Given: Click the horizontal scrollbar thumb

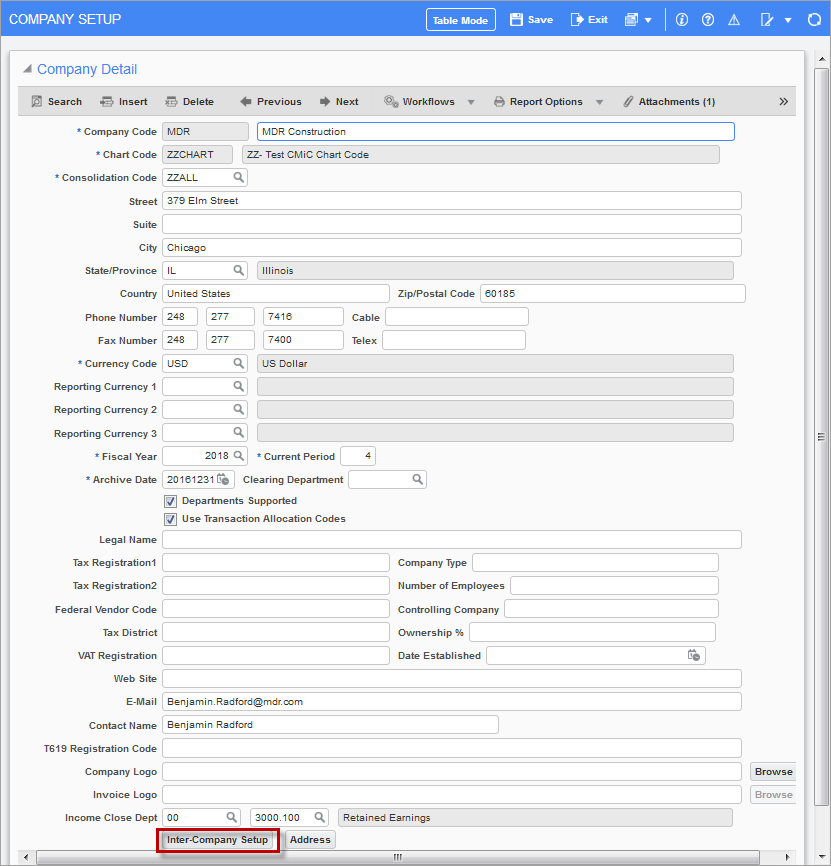Looking at the screenshot, I should (398, 857).
